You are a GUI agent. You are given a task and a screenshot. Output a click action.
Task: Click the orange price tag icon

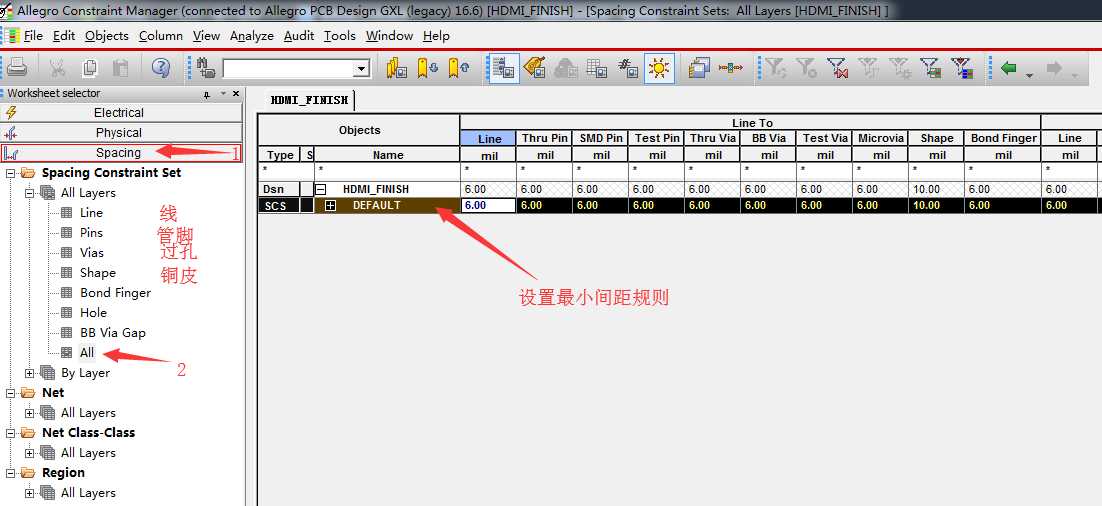534,68
